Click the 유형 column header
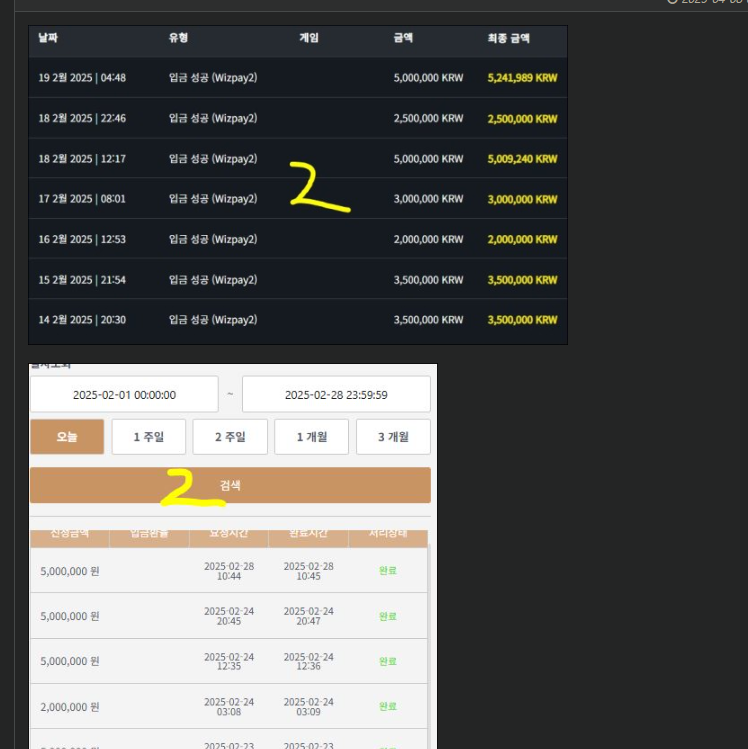 [178, 38]
